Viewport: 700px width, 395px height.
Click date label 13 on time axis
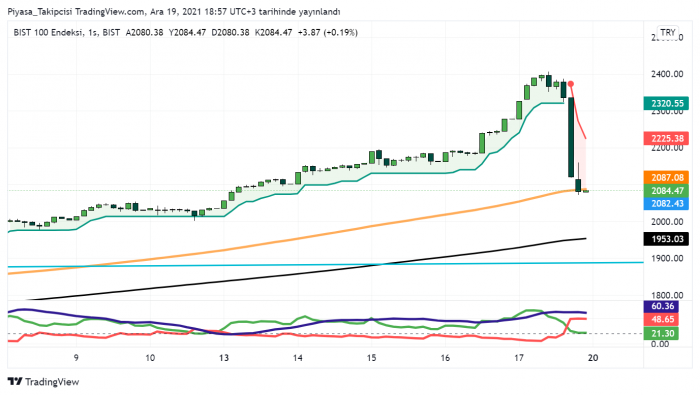[224, 358]
